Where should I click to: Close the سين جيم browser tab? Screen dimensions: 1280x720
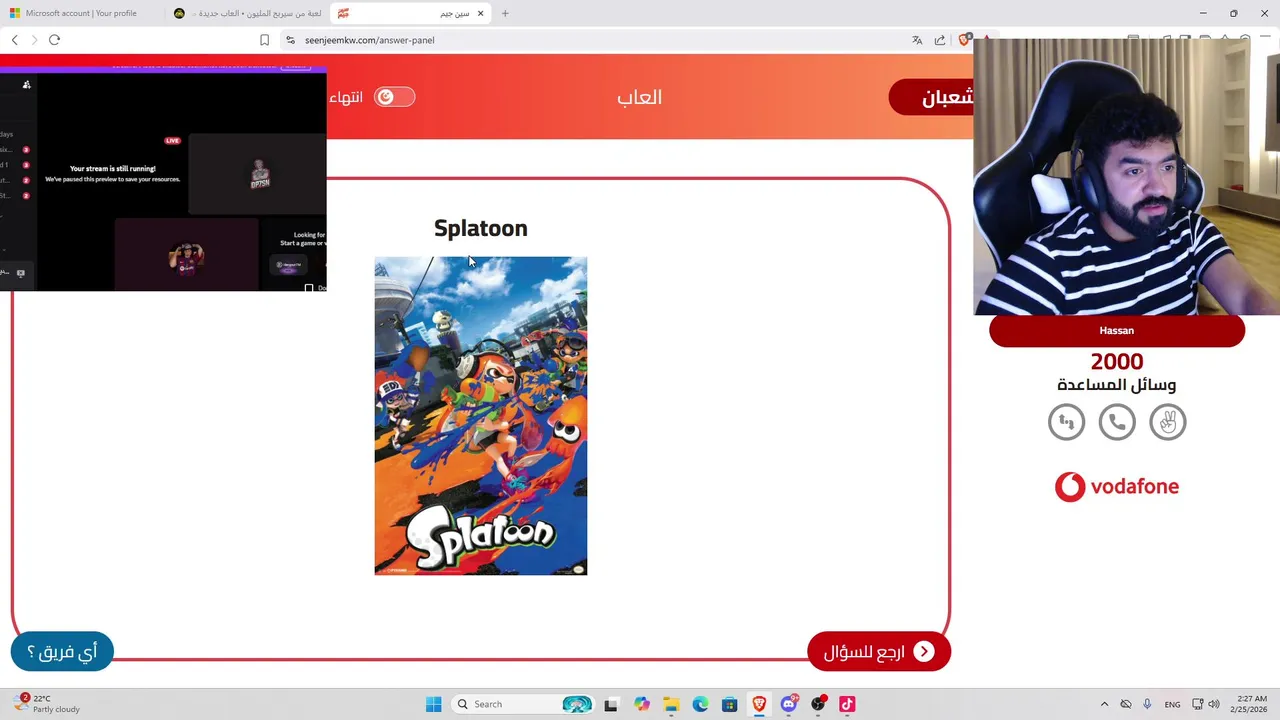click(x=481, y=13)
